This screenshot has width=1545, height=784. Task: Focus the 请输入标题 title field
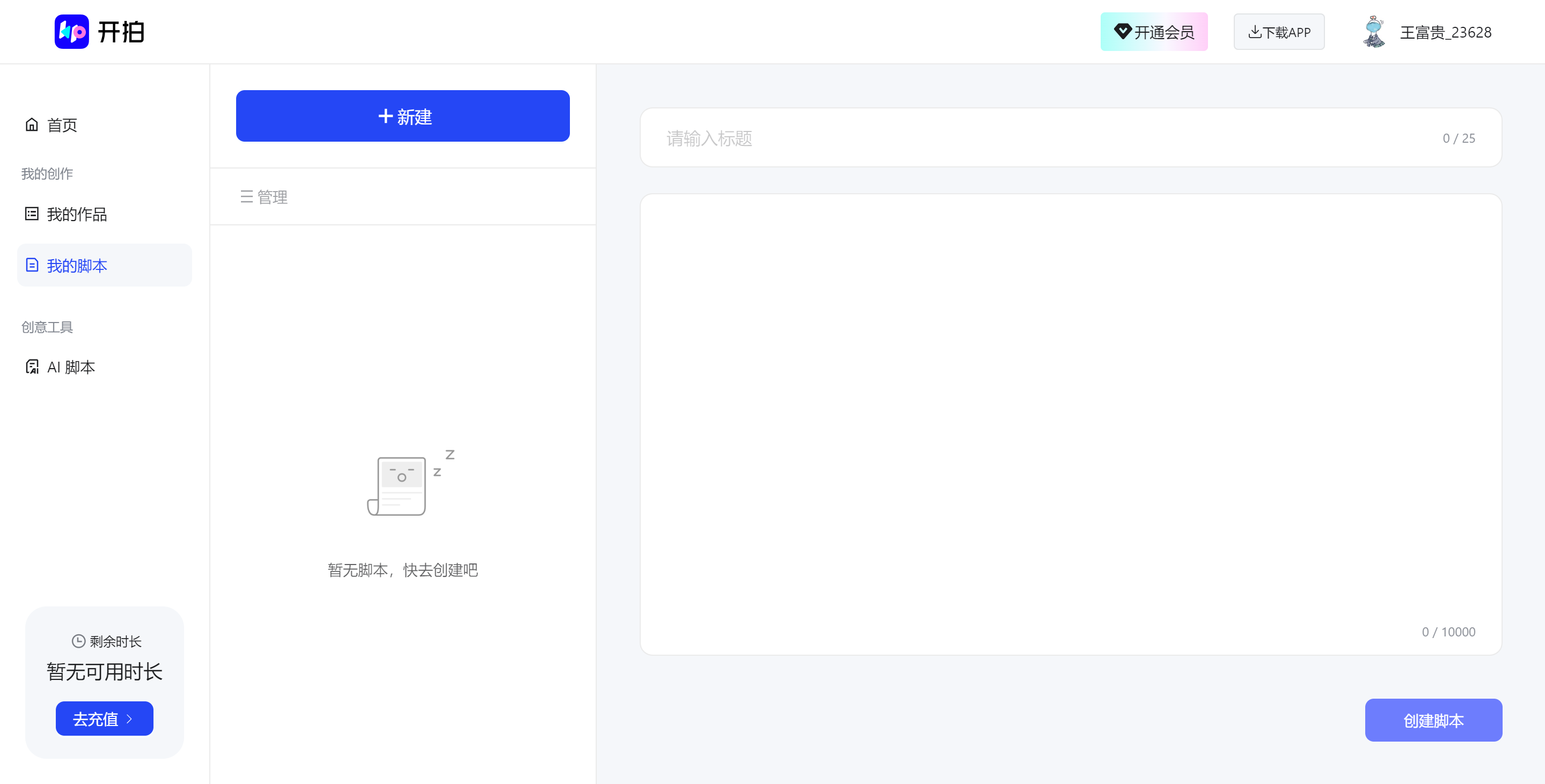(1020, 138)
